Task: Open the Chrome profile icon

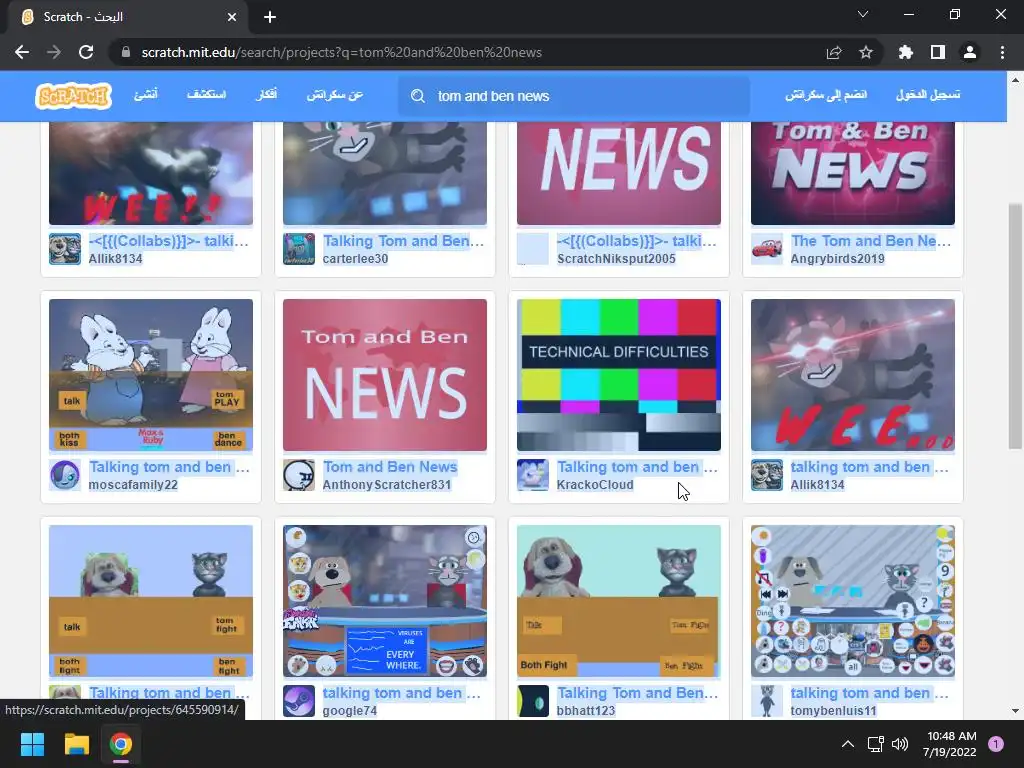Action: pyautogui.click(x=970, y=52)
